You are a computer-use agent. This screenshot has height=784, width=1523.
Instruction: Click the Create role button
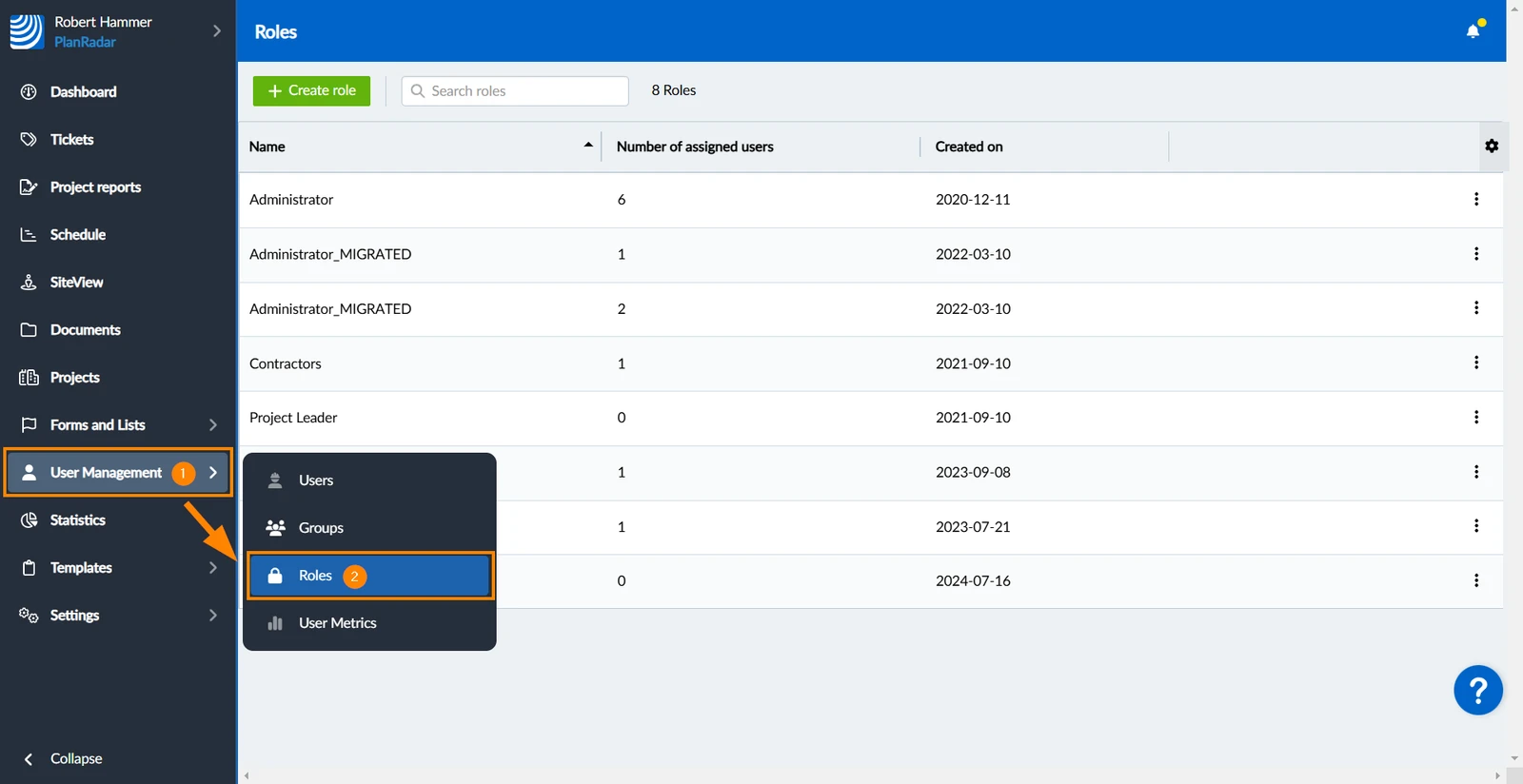click(311, 90)
